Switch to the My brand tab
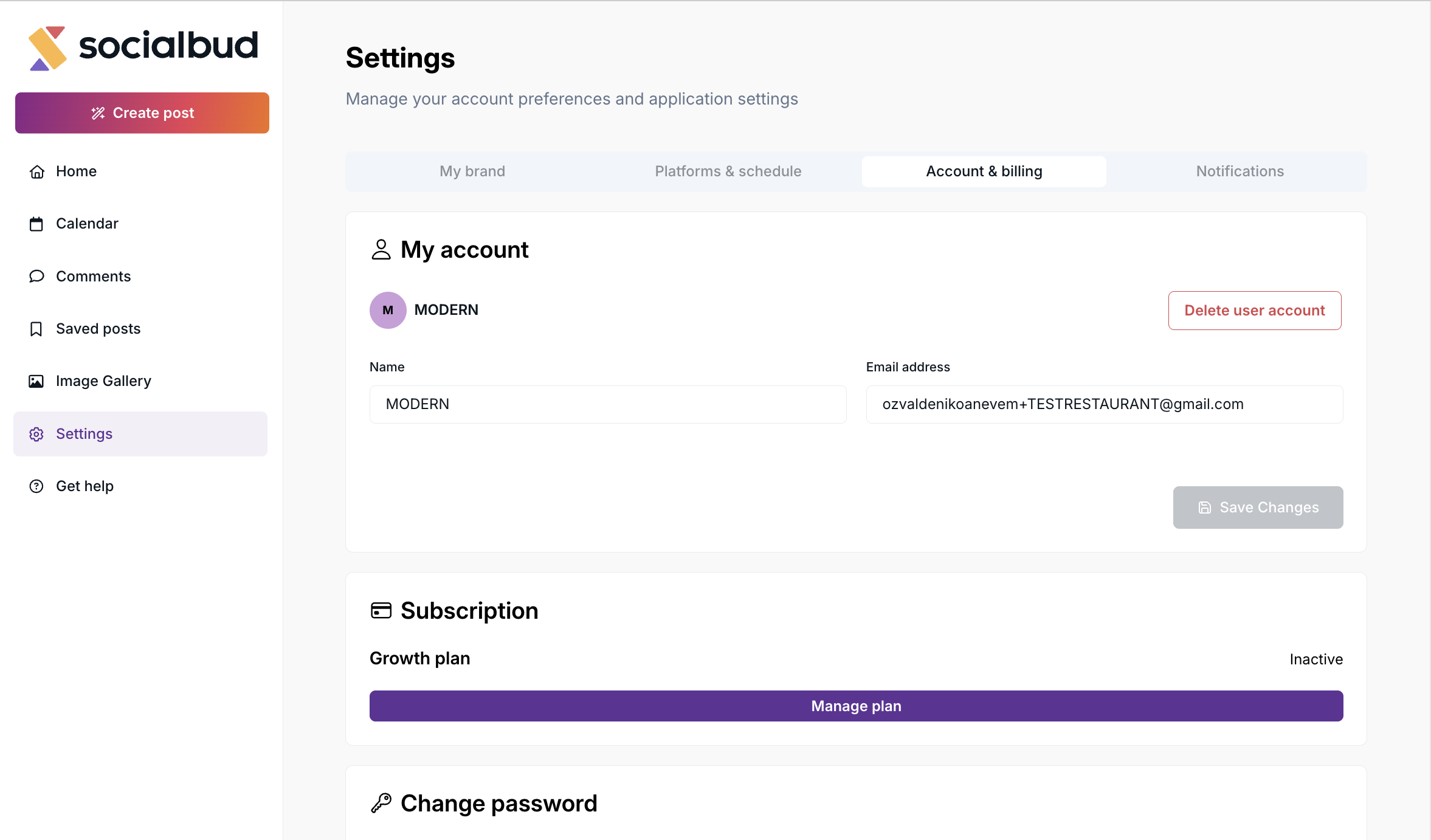The height and width of the screenshot is (840, 1431). pyautogui.click(x=472, y=171)
